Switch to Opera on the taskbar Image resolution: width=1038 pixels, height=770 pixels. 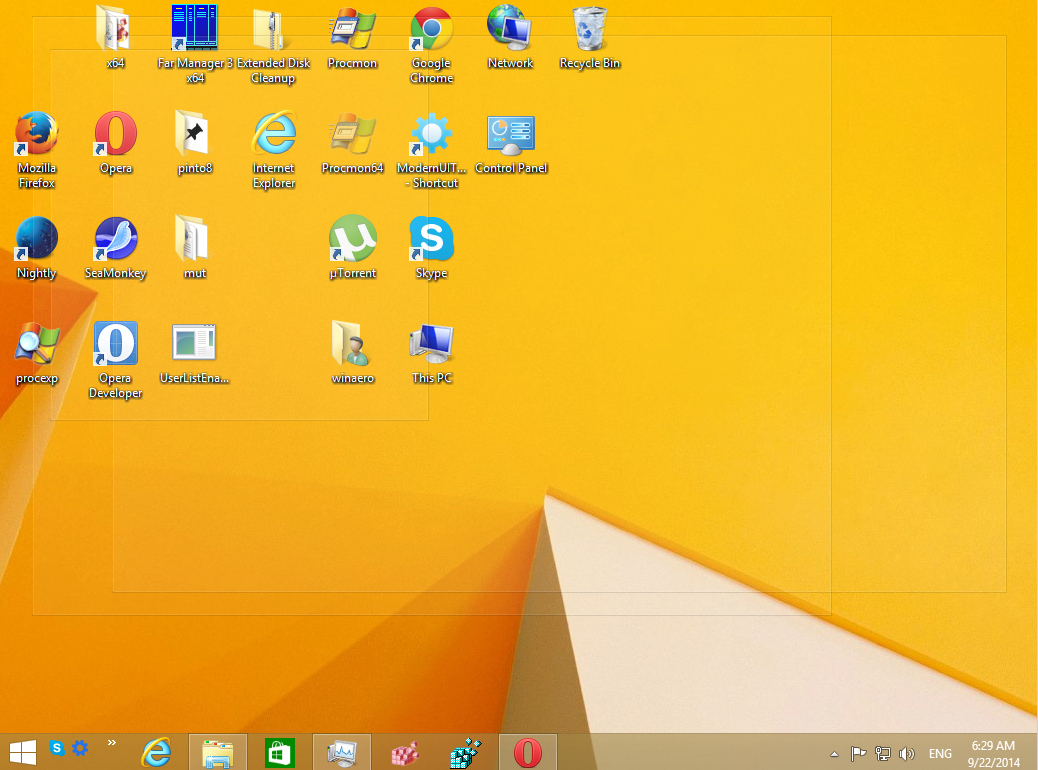[528, 752]
